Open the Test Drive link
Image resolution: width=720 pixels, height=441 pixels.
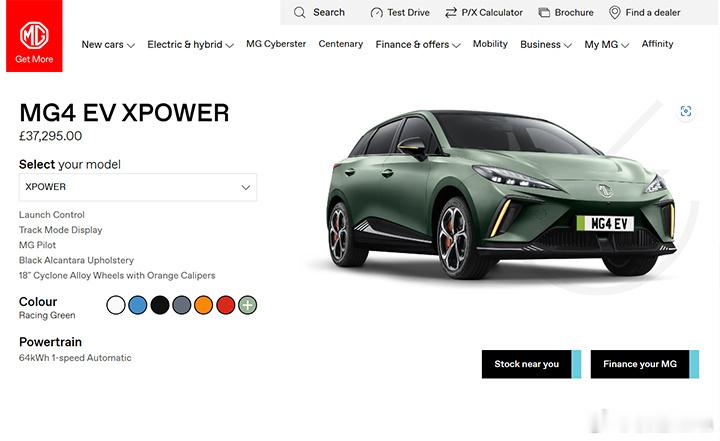pyautogui.click(x=408, y=13)
